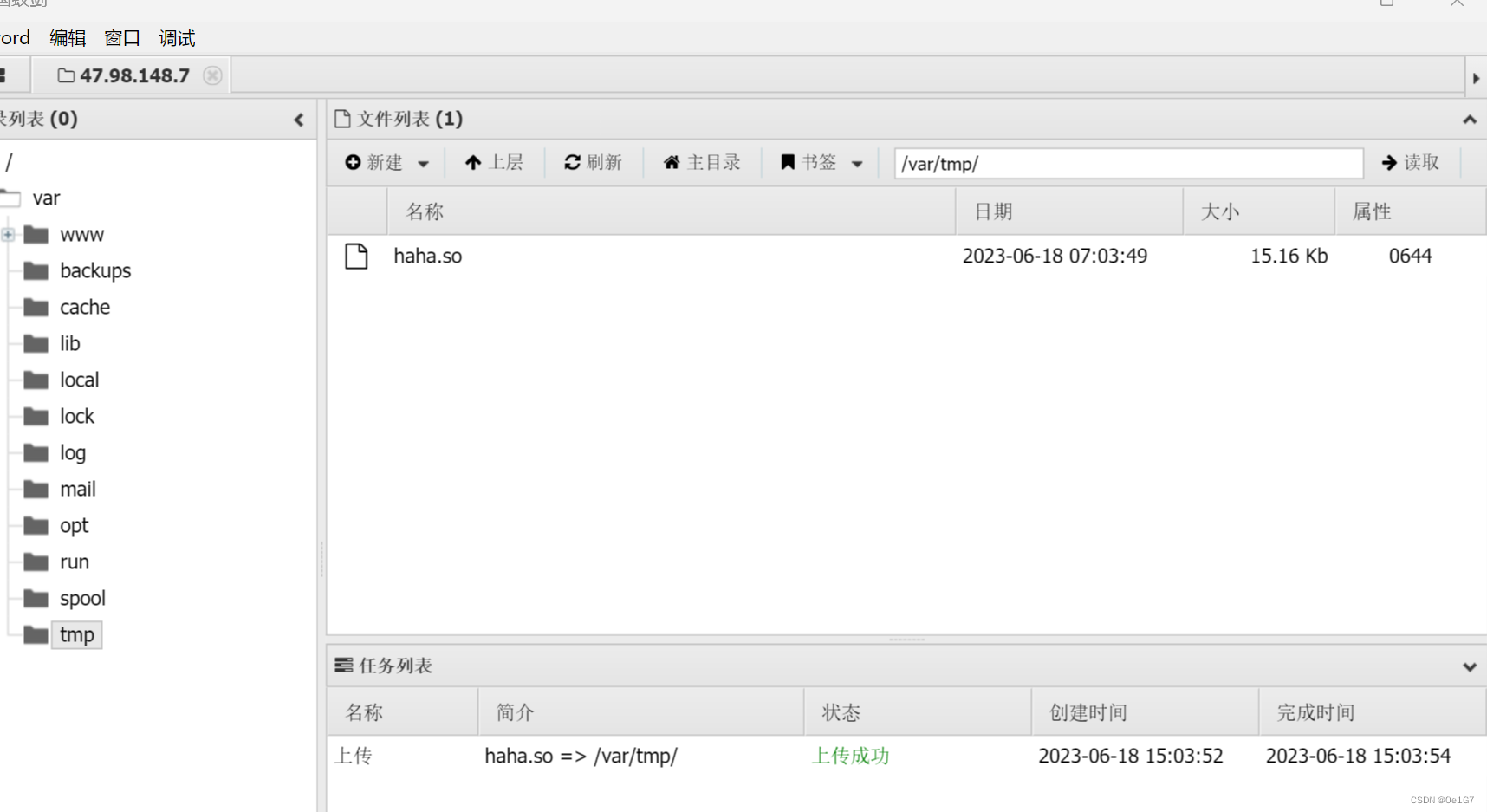
Task: Open the 新建 dropdown arrow
Action: (423, 163)
